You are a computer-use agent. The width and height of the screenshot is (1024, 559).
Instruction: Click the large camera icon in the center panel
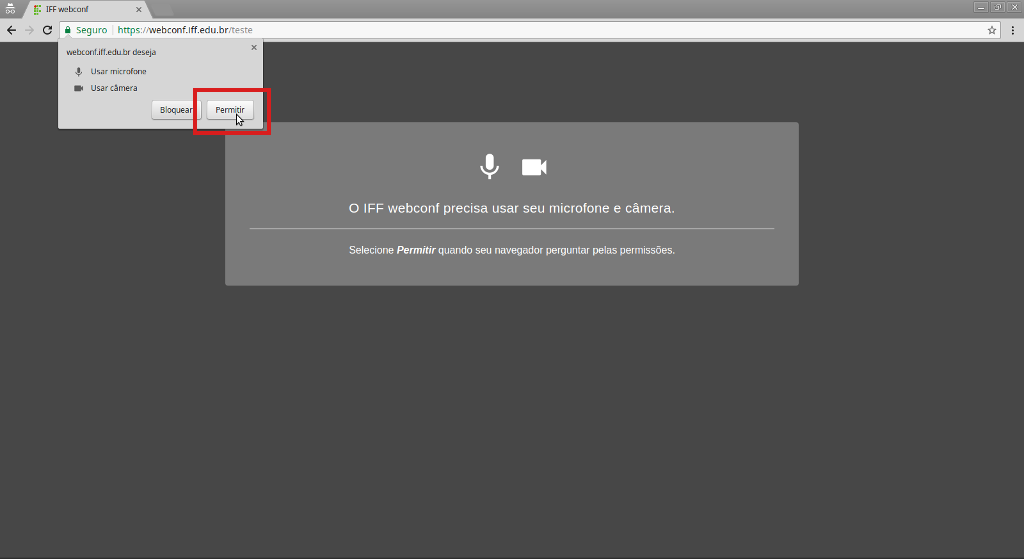534,167
